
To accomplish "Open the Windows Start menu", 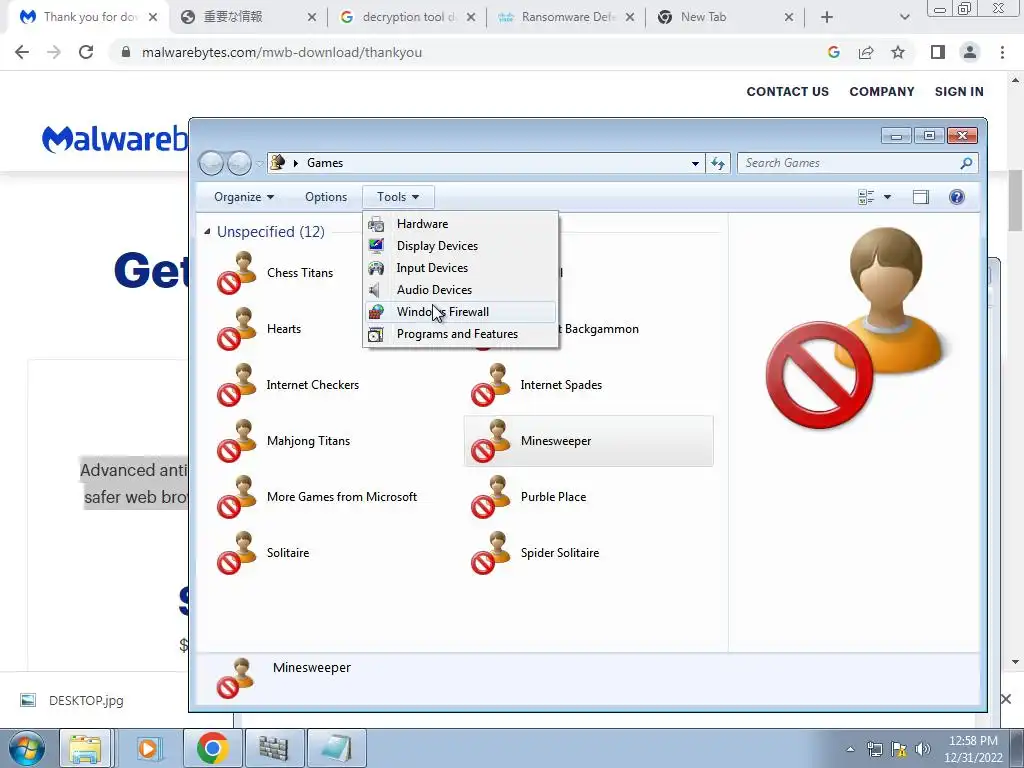I will [26, 748].
